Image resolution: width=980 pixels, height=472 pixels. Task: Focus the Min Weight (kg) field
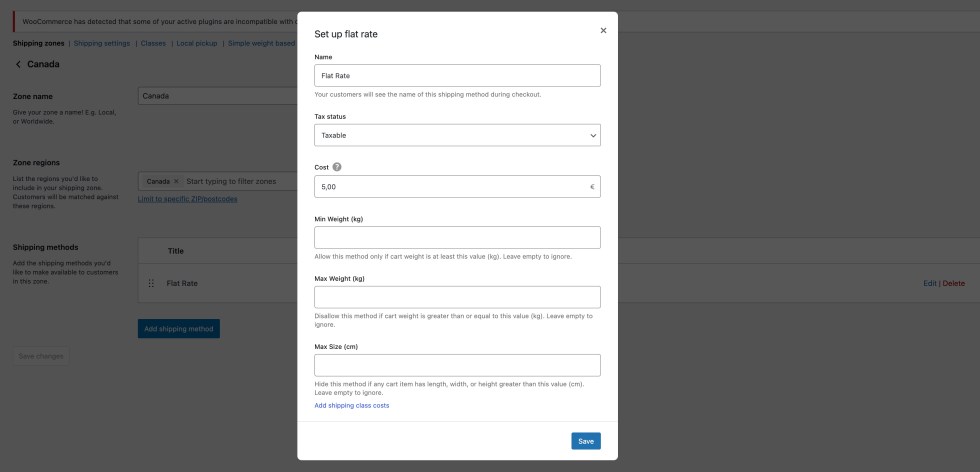click(x=457, y=237)
